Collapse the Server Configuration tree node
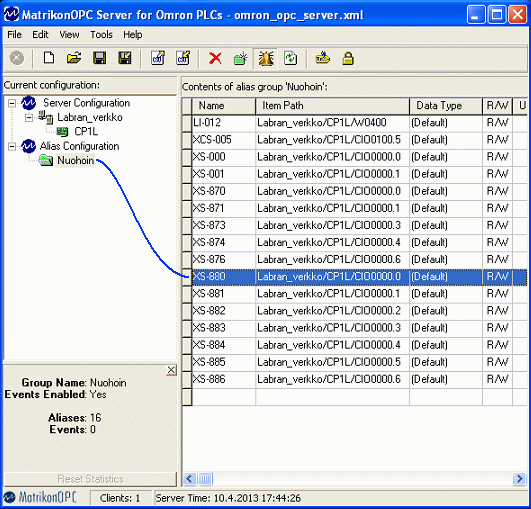The height and width of the screenshot is (509, 531). click(x=12, y=103)
